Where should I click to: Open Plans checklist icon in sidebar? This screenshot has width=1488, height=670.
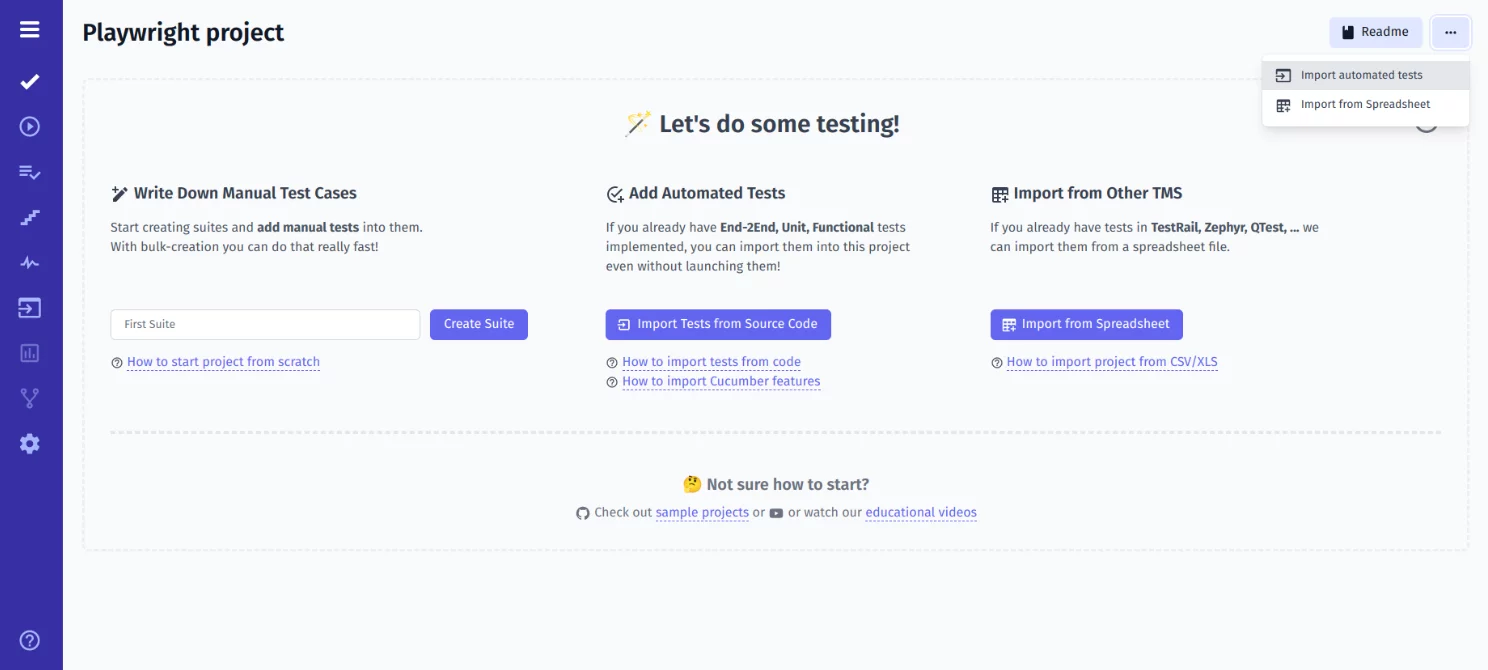(30, 172)
